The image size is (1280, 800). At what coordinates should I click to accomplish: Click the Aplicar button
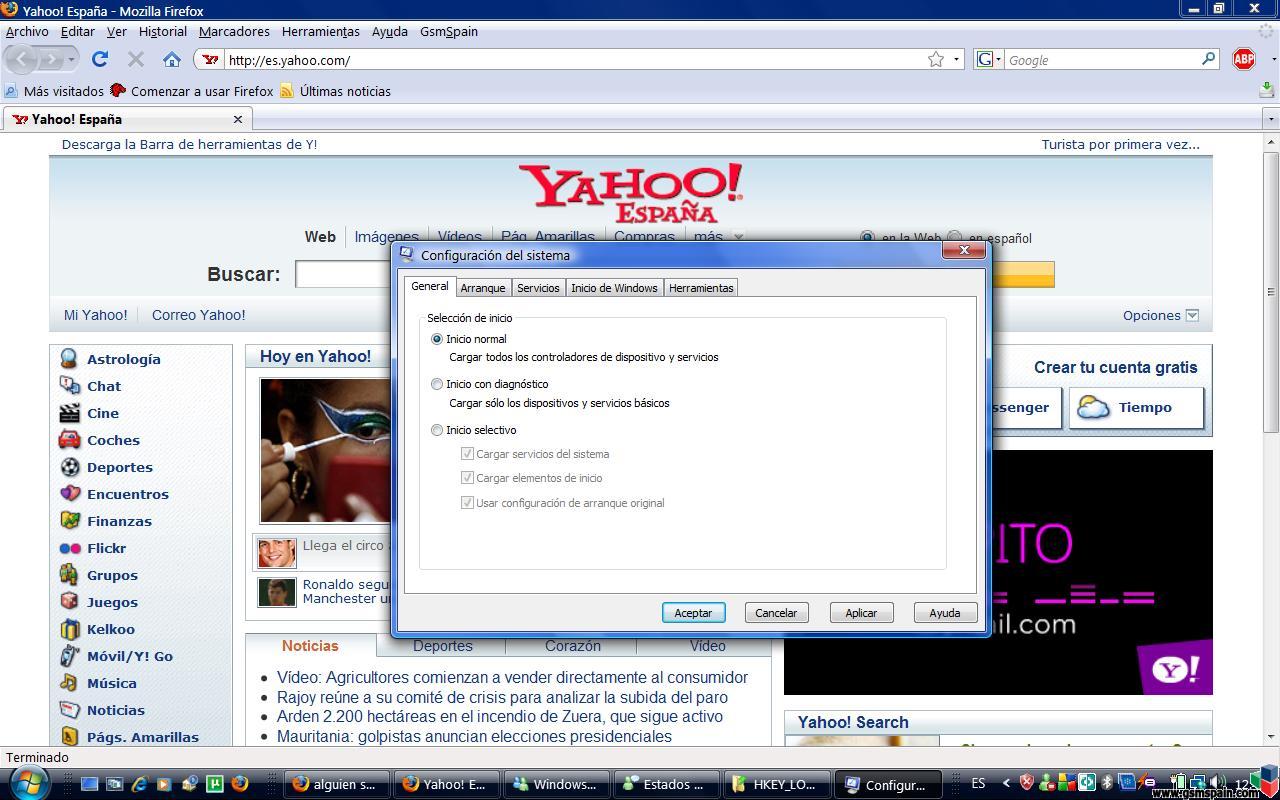[x=861, y=612]
